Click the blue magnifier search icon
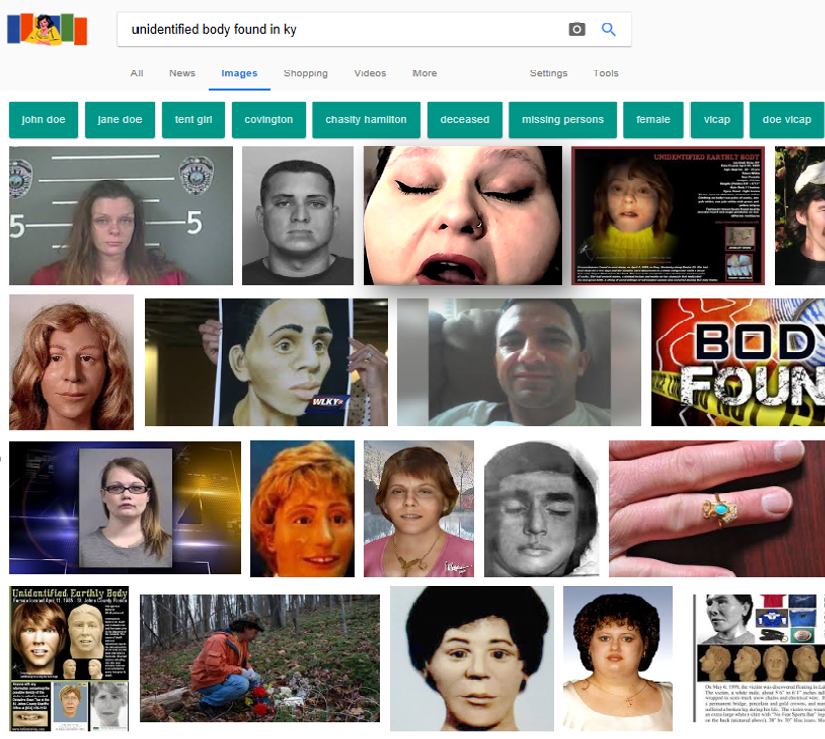Image resolution: width=825 pixels, height=739 pixels. pos(609,29)
